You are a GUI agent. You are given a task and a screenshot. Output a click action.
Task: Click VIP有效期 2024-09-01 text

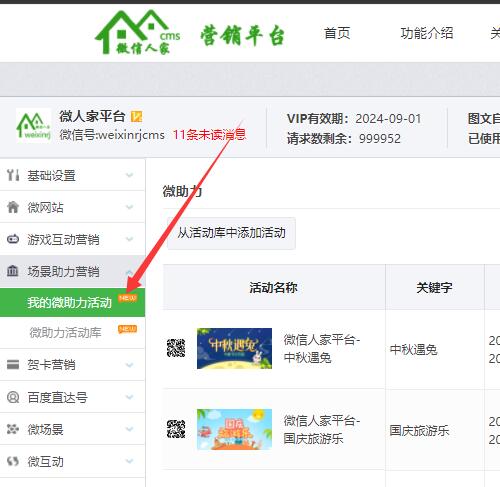click(354, 119)
